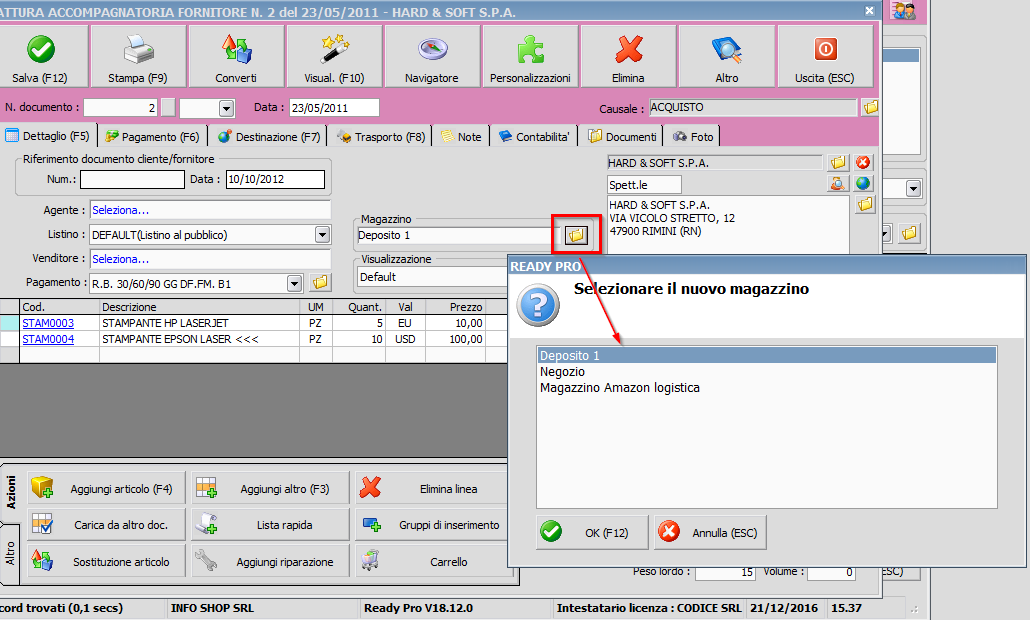Select Azioni vertical side tab

pos(11,493)
